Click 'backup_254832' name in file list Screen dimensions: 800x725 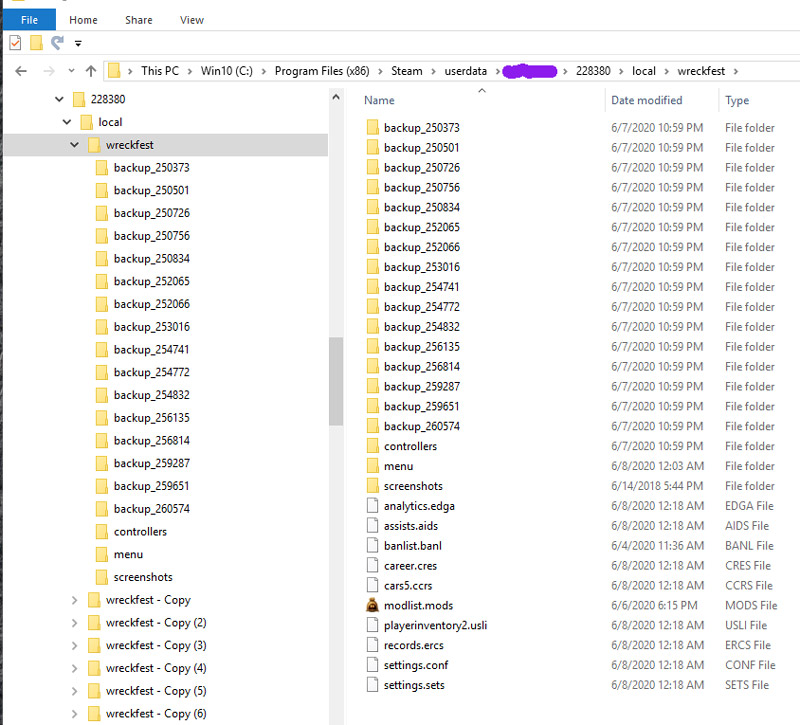421,327
